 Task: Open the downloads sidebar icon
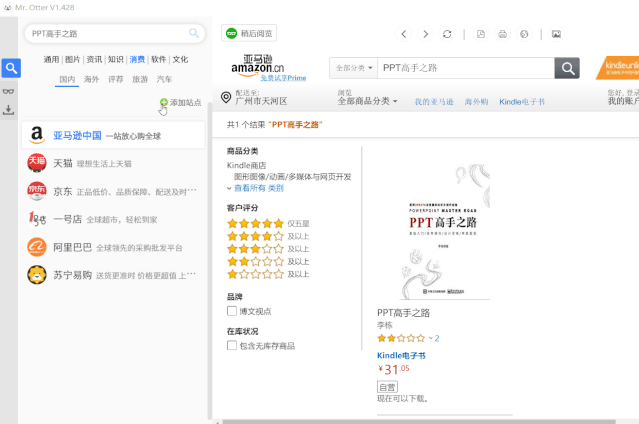(8, 110)
